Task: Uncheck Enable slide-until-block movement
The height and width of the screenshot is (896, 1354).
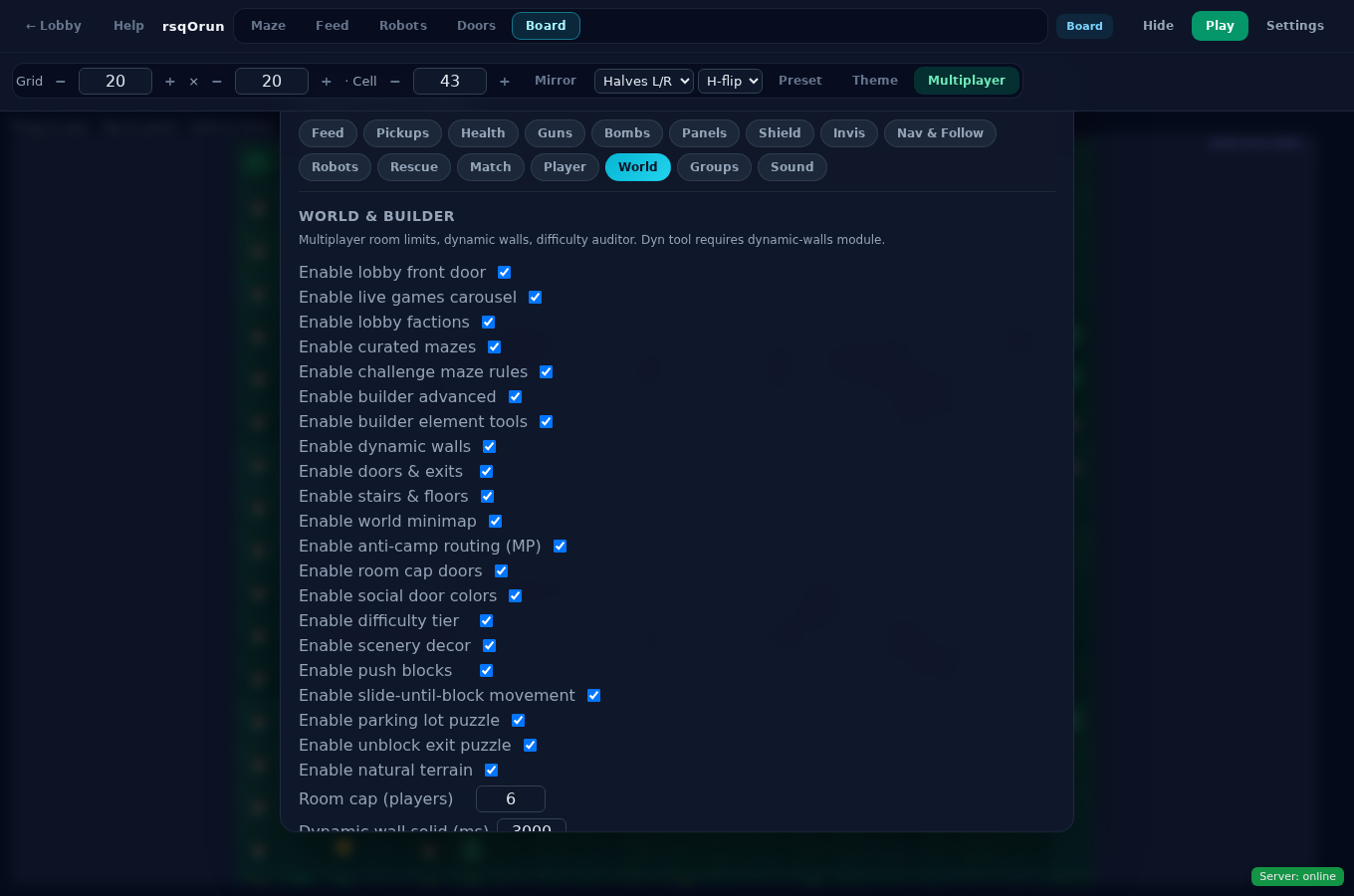Action: point(593,696)
